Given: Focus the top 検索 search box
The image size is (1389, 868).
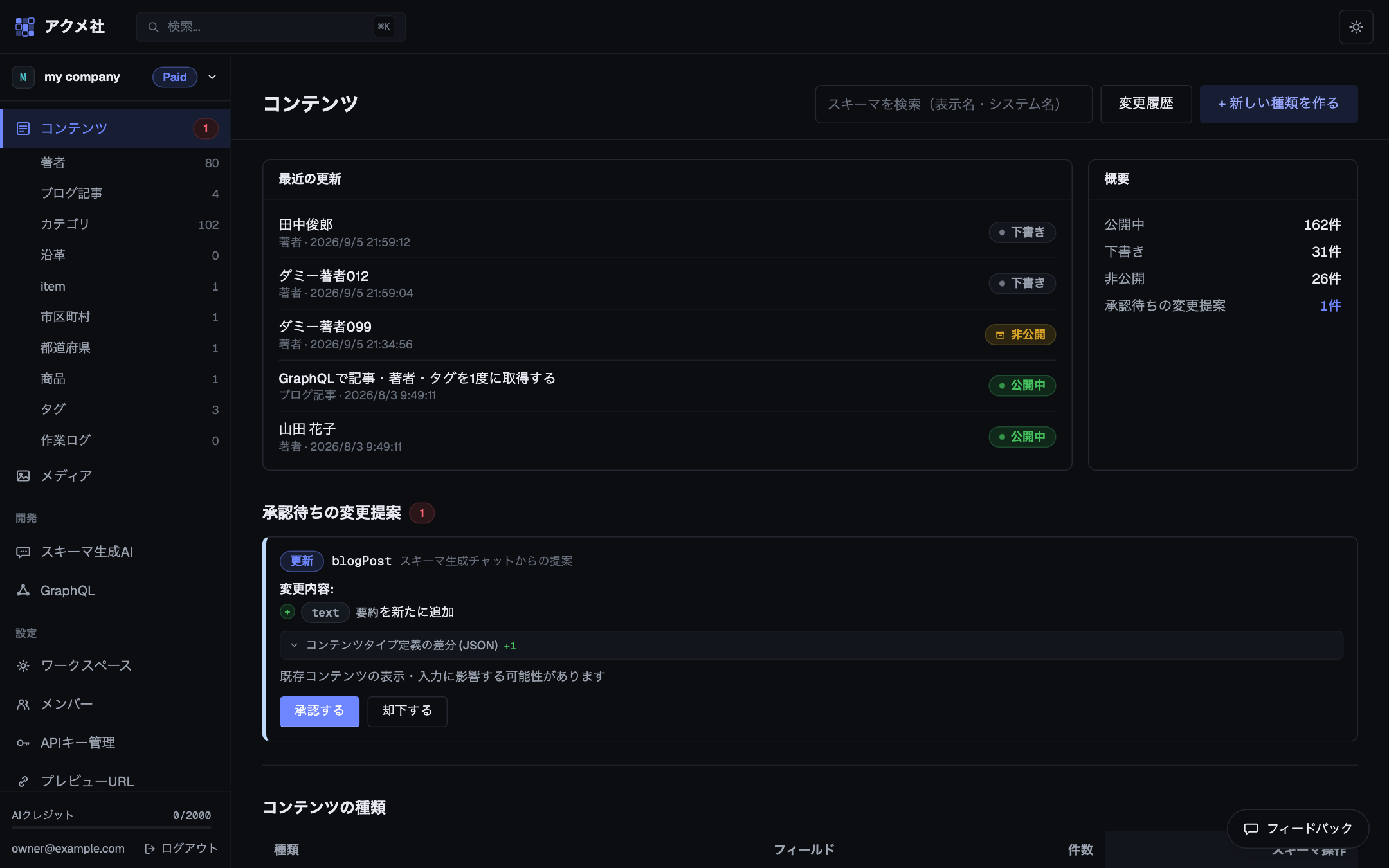Looking at the screenshot, I should point(271,27).
